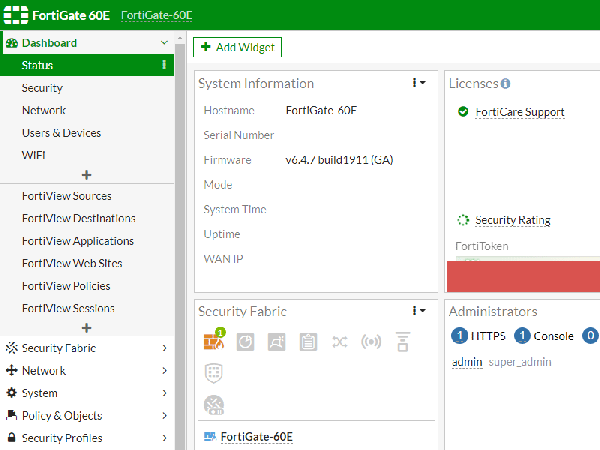
Task: Open FortiView Policies
Action: (66, 286)
